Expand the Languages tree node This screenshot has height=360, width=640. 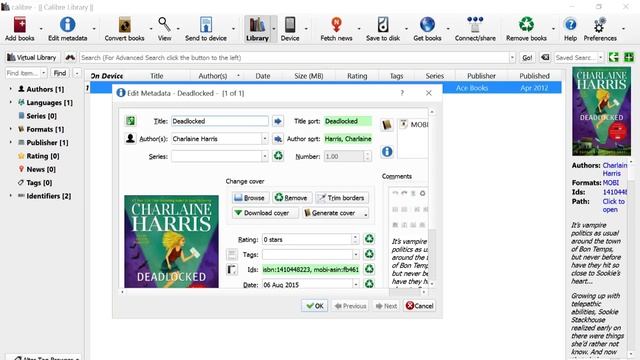pos(11,102)
